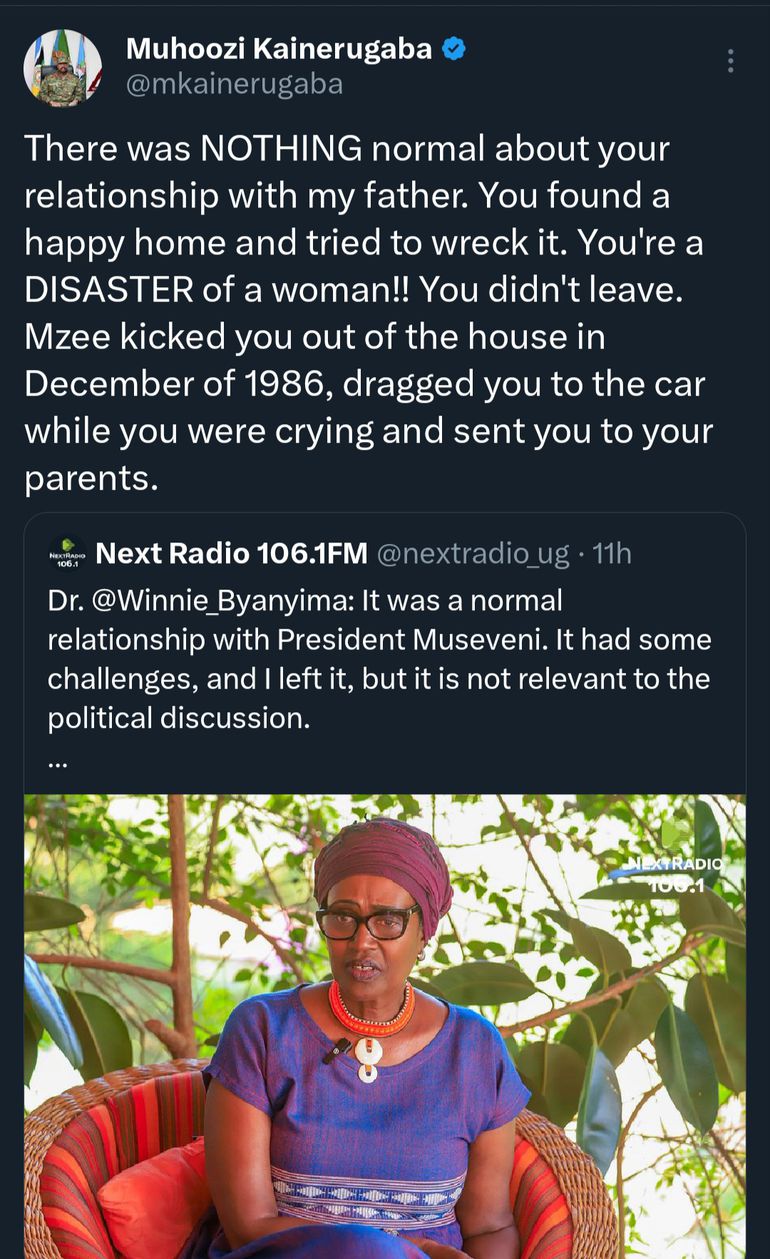Click the Next Radio avatar icon
The height and width of the screenshot is (1259, 770).
click(x=67, y=553)
